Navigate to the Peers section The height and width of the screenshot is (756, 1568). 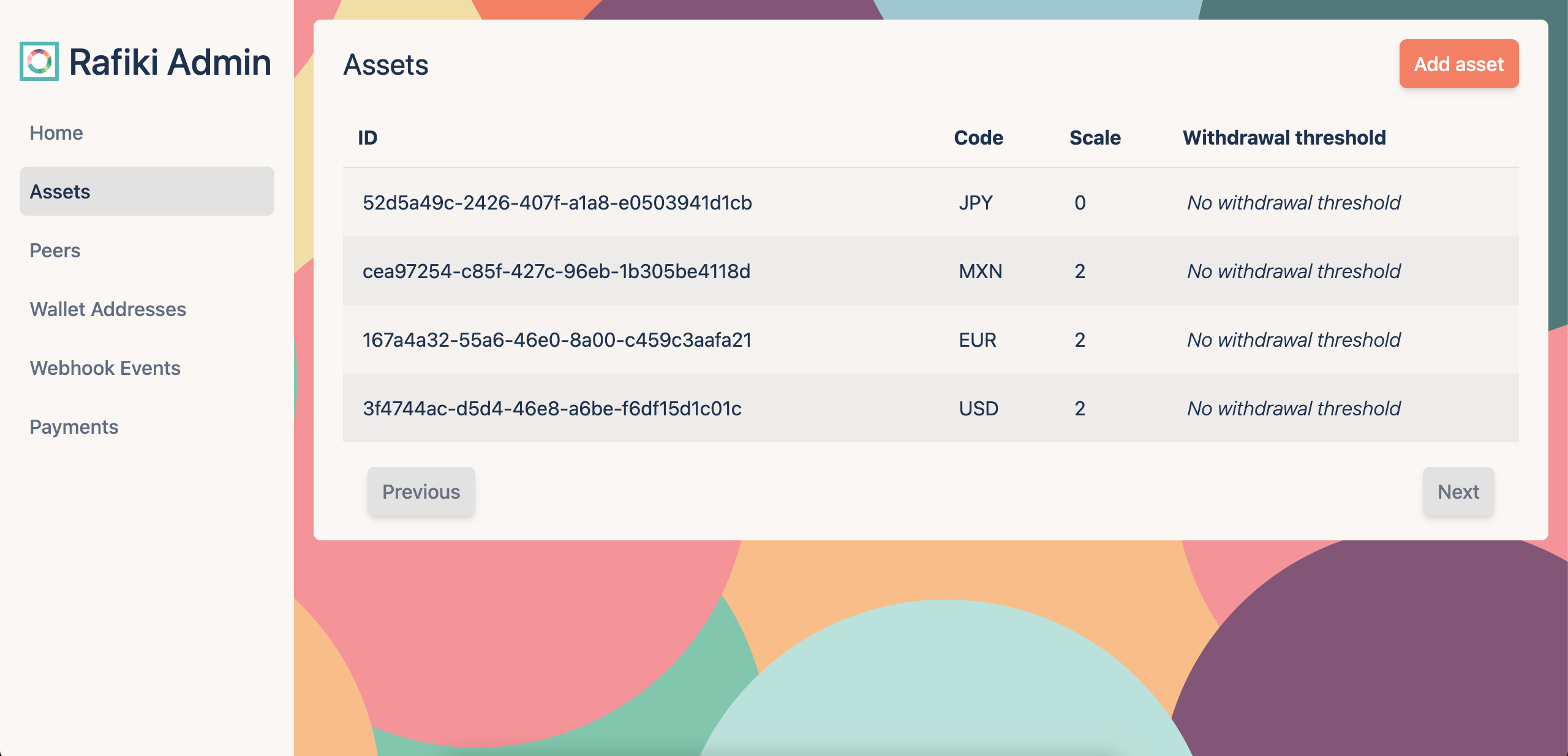(55, 251)
